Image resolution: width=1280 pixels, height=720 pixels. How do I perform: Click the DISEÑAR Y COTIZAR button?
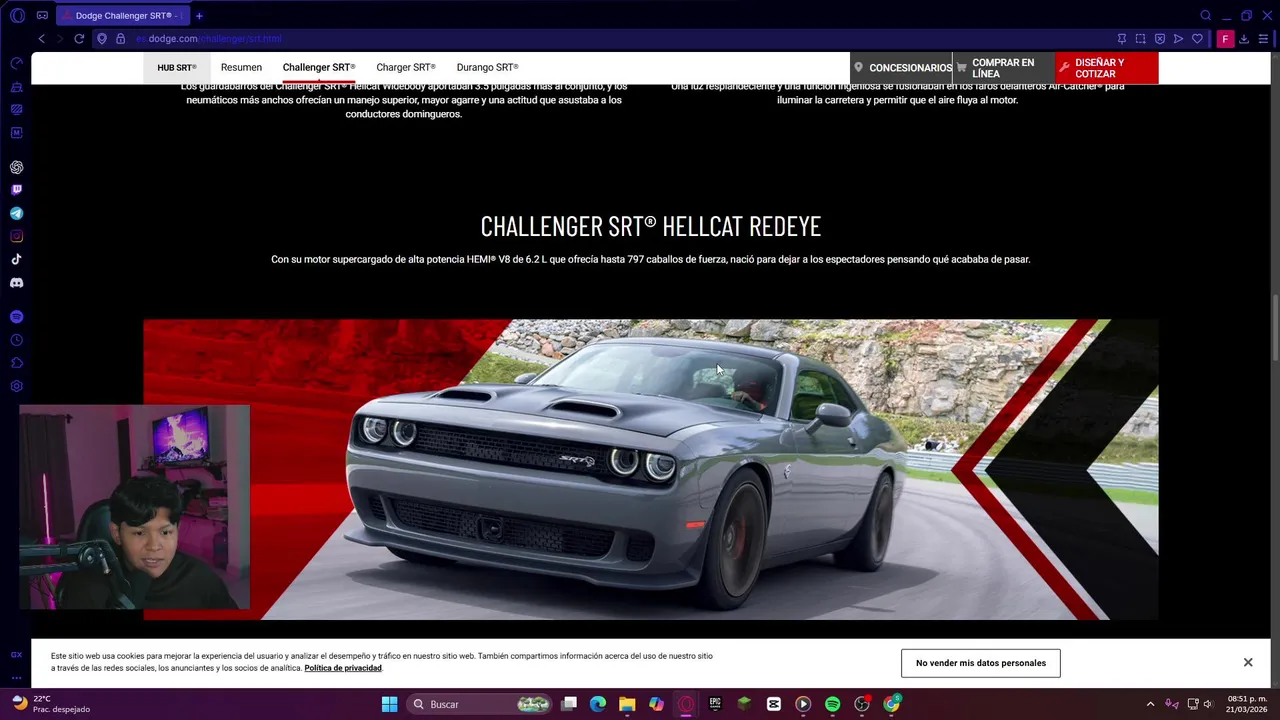click(x=1106, y=68)
